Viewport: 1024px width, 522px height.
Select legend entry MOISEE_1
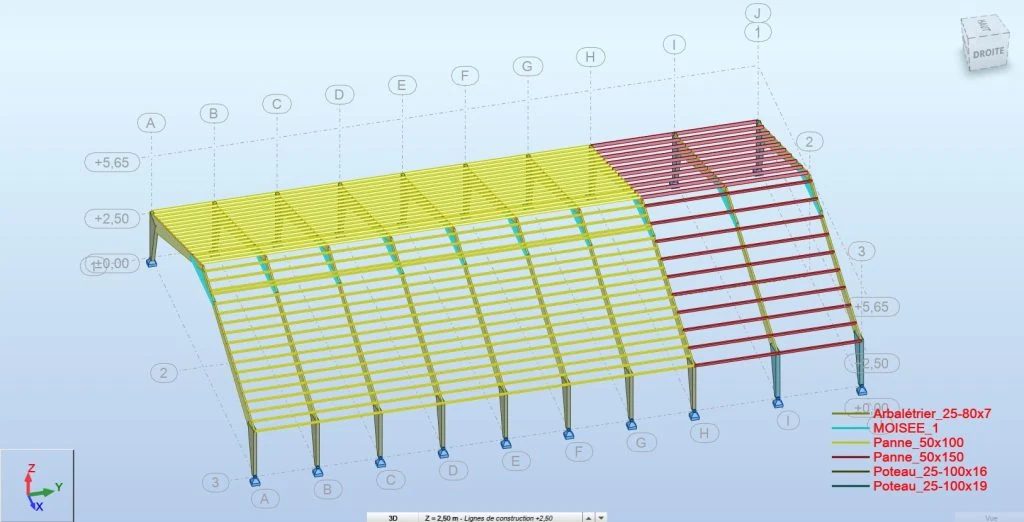(908, 428)
